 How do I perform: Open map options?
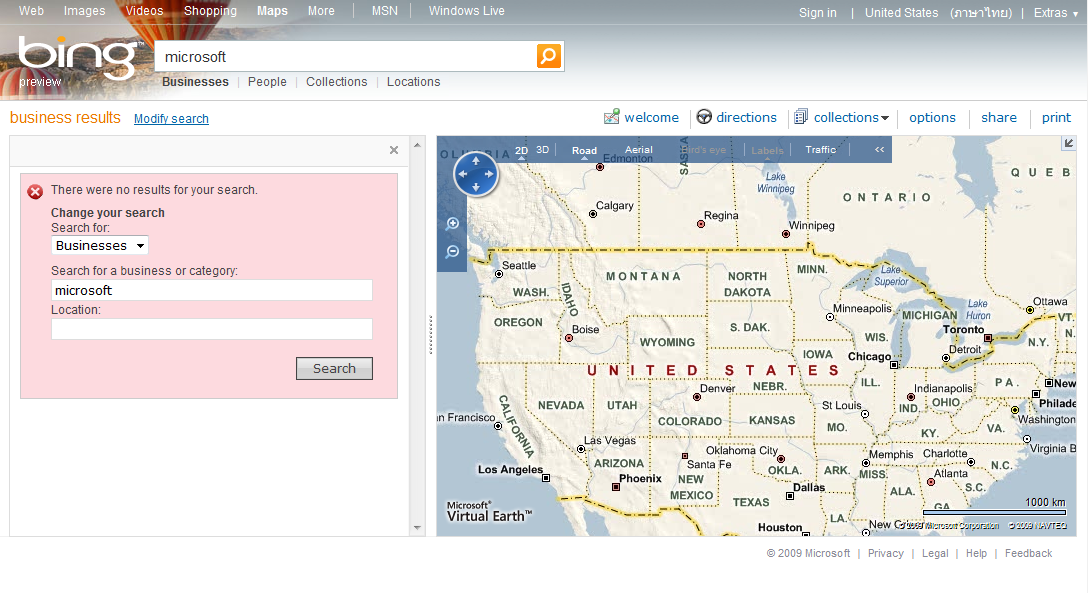933,118
